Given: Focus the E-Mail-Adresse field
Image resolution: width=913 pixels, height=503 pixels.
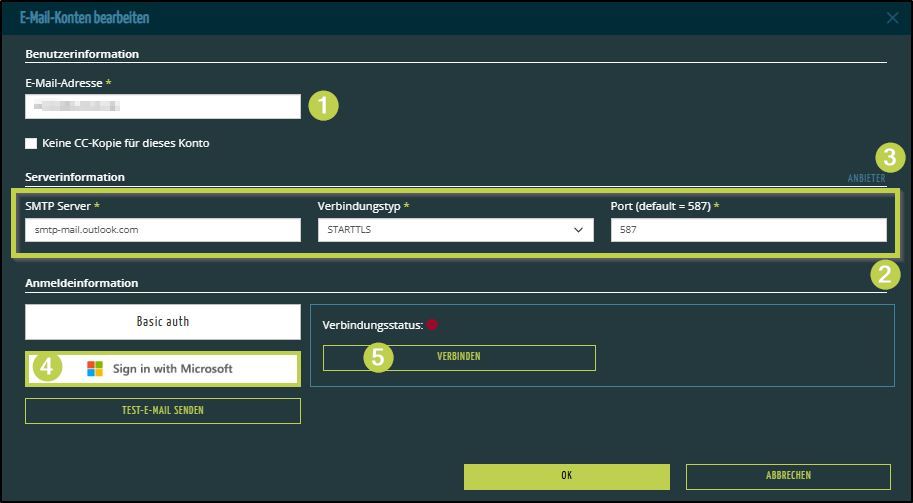Looking at the screenshot, I should click(162, 106).
